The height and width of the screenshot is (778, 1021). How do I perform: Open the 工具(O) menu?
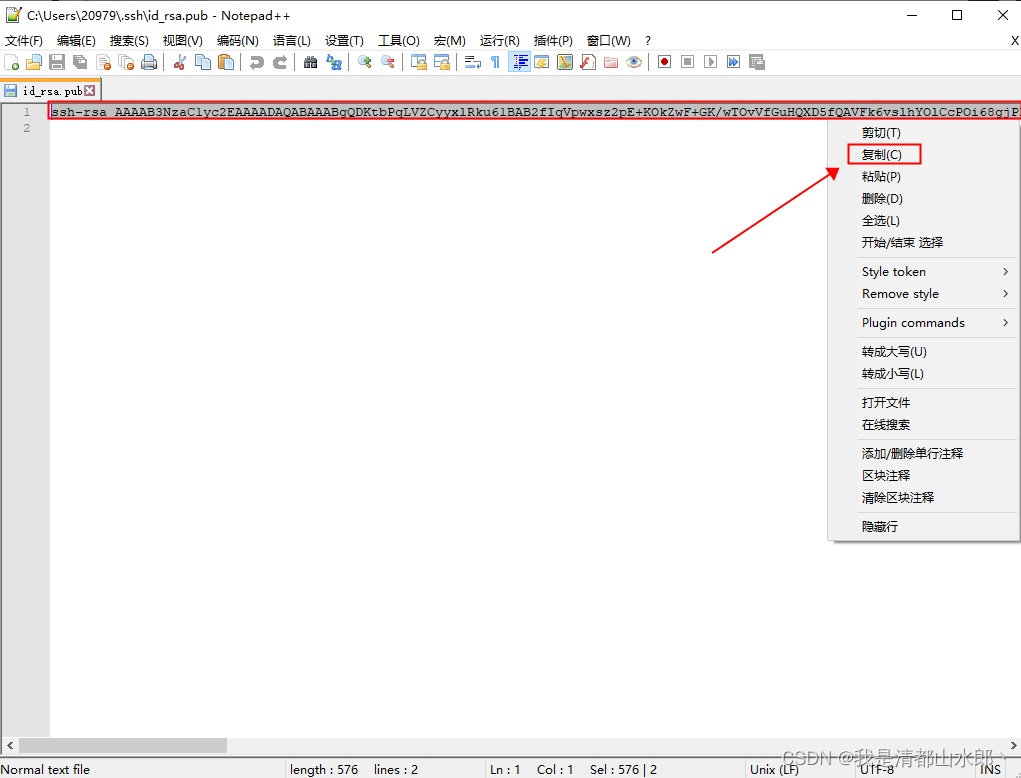coord(399,41)
